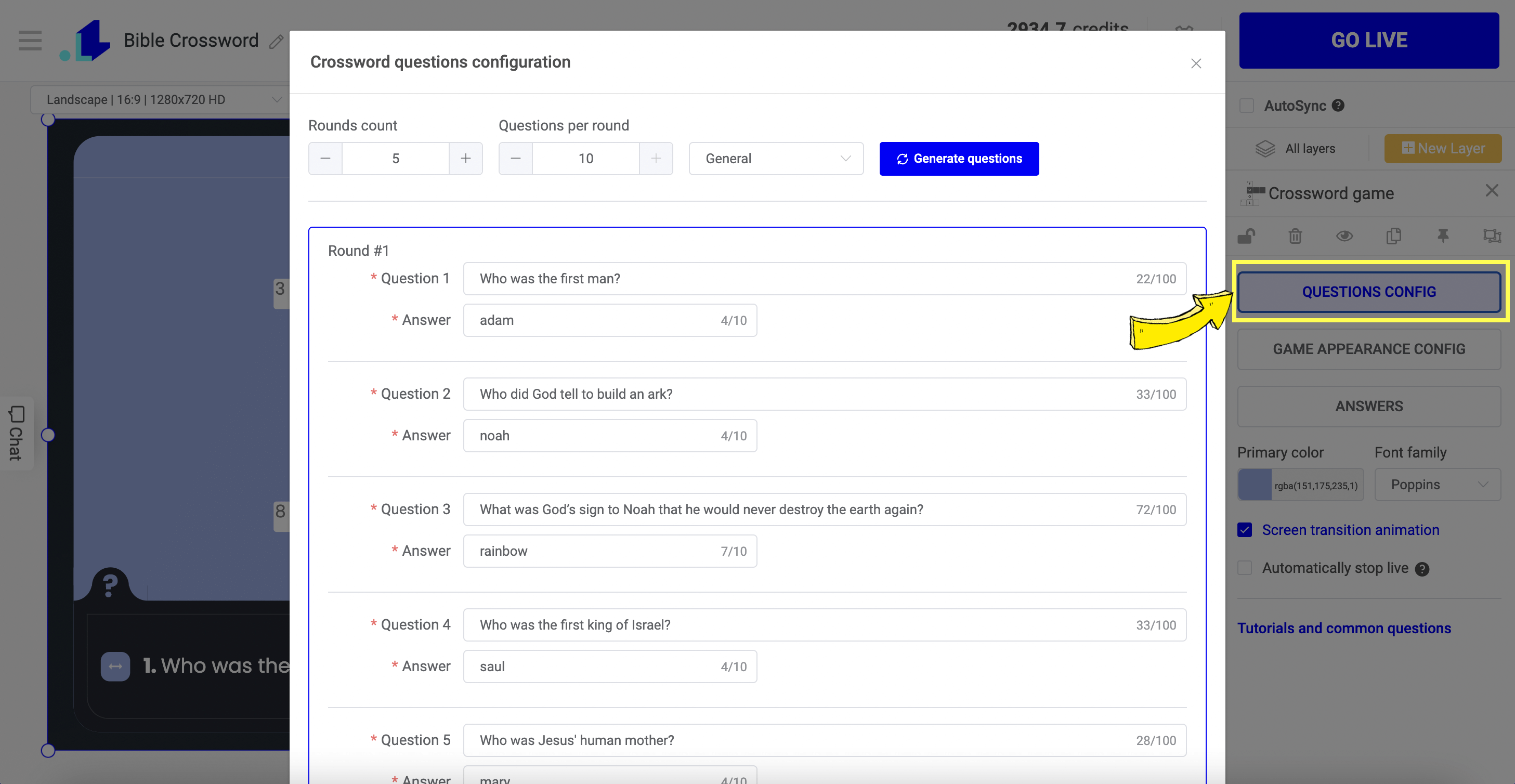
Task: Close the Crossword game panel
Action: (1492, 191)
